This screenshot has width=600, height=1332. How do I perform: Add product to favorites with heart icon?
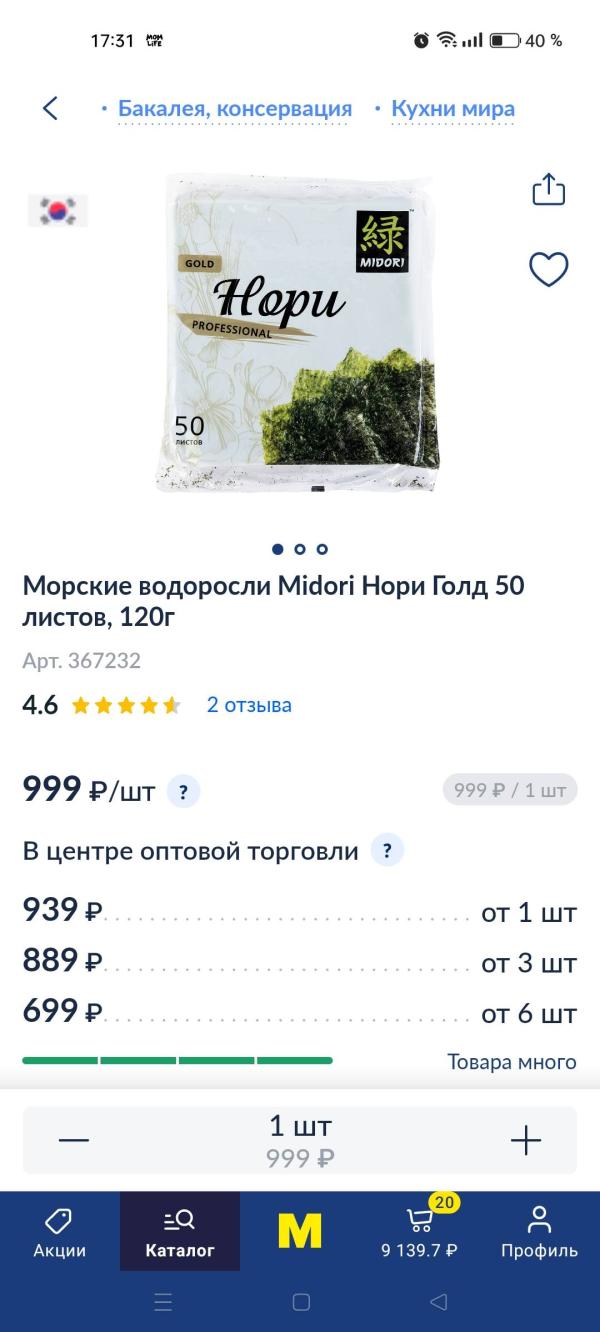point(548,269)
